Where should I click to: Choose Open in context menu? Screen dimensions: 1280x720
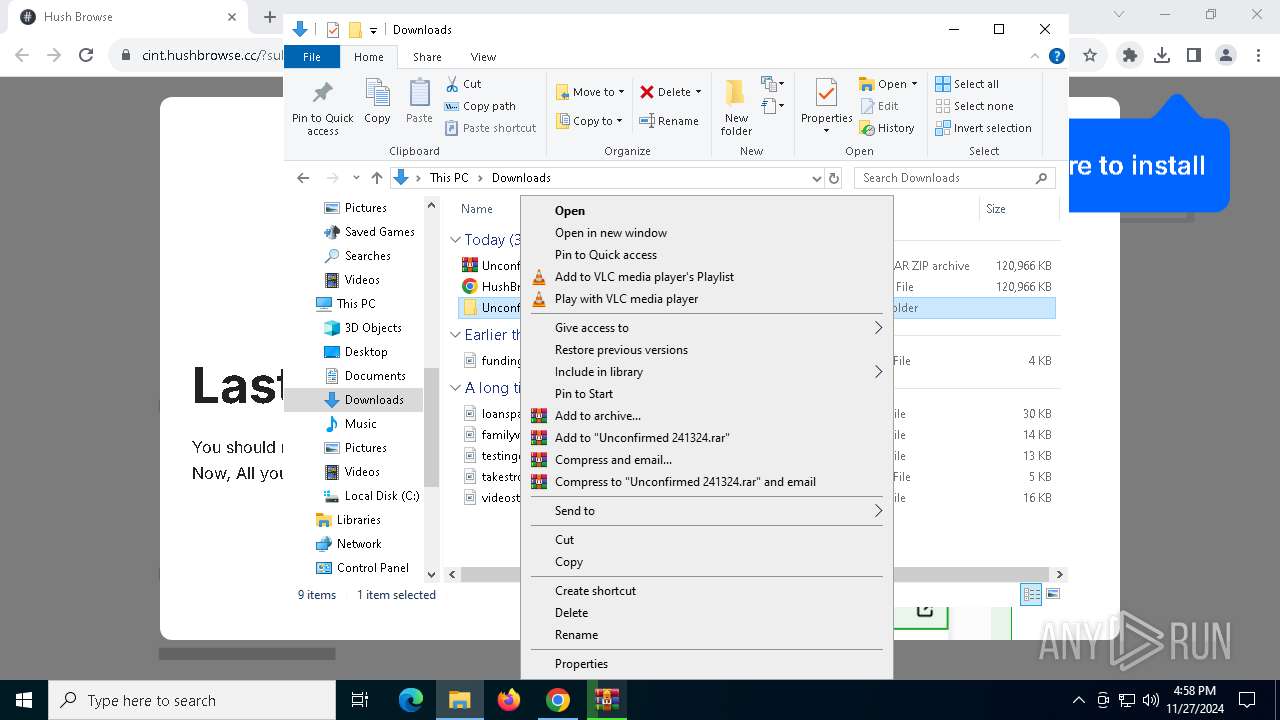click(706, 211)
